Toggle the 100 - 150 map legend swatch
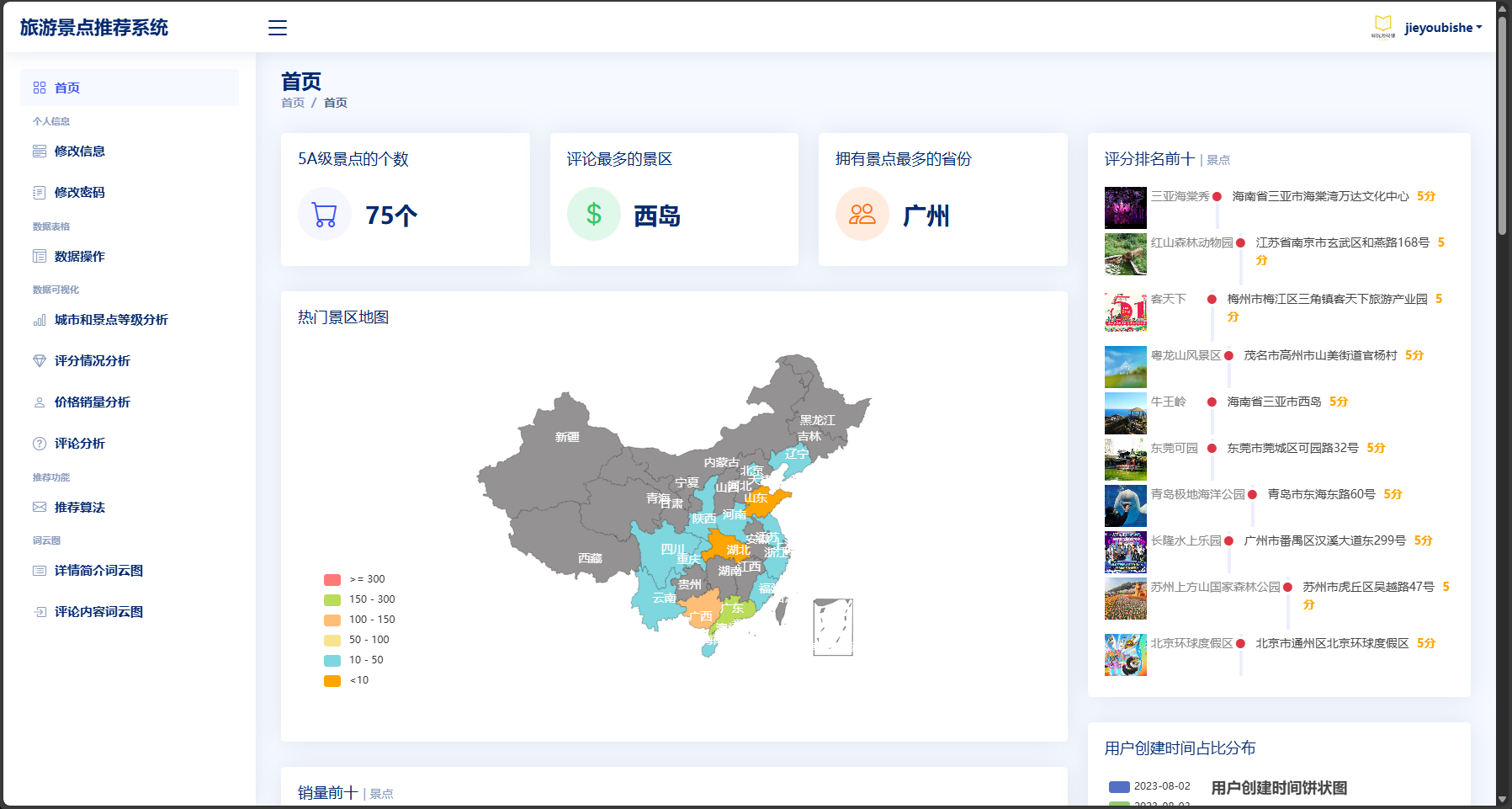Image resolution: width=1512 pixels, height=809 pixels. 332,620
